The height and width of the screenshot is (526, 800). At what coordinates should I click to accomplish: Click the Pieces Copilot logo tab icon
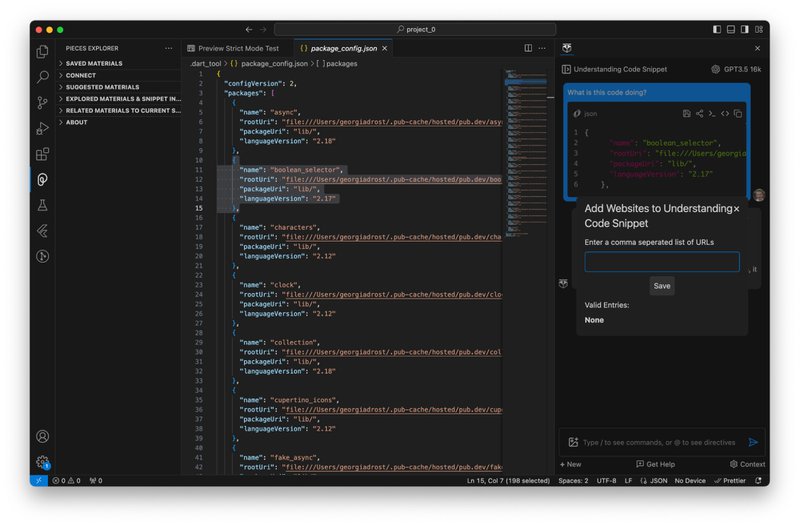click(567, 48)
